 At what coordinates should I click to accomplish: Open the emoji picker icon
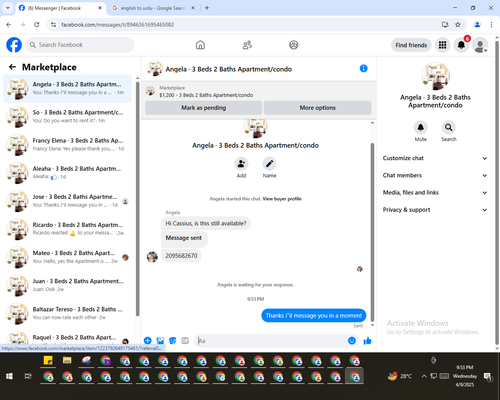[352, 340]
